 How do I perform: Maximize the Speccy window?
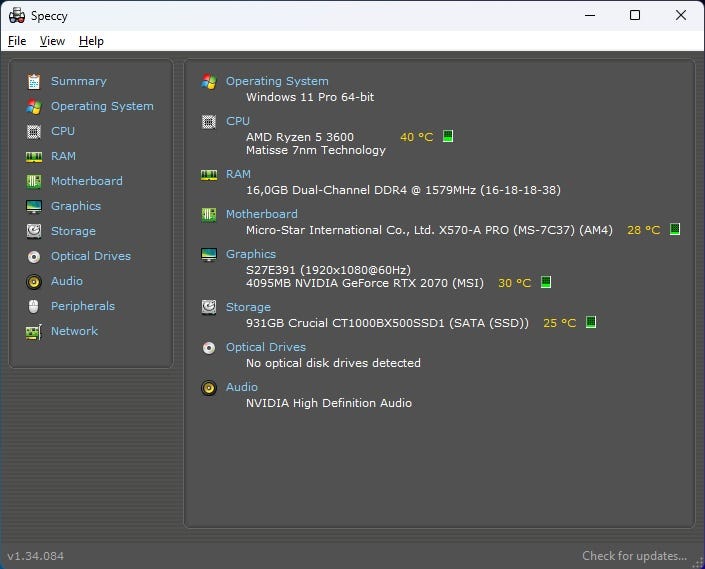click(635, 15)
